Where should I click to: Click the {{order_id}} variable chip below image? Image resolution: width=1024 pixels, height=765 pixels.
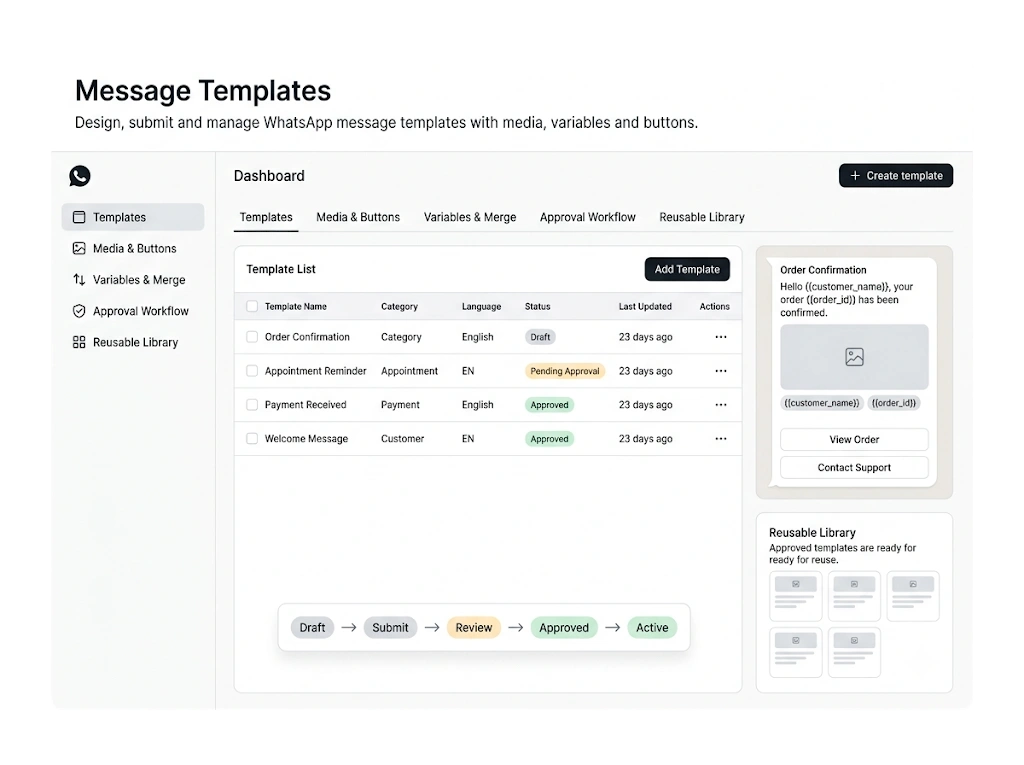click(x=894, y=403)
